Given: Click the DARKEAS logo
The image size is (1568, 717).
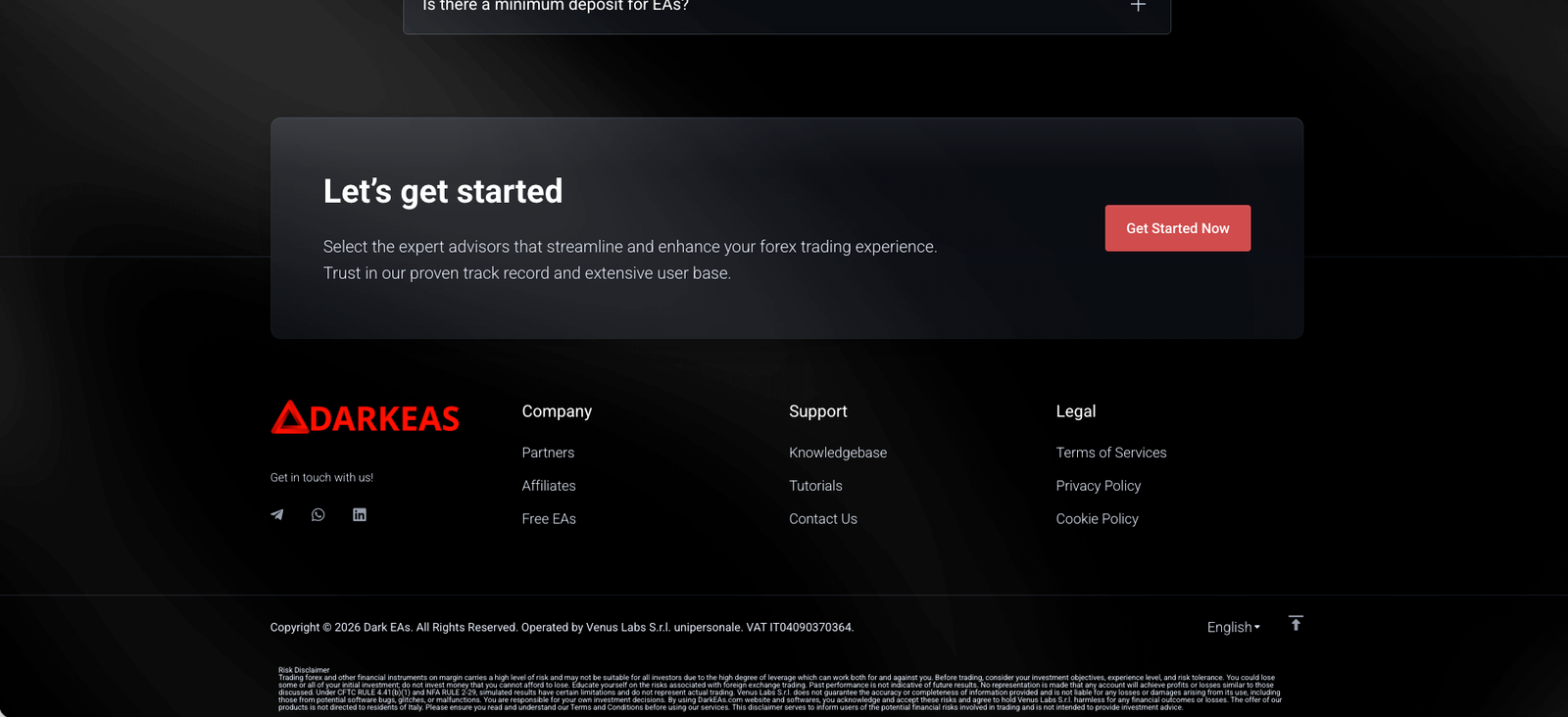Looking at the screenshot, I should 365,417.
